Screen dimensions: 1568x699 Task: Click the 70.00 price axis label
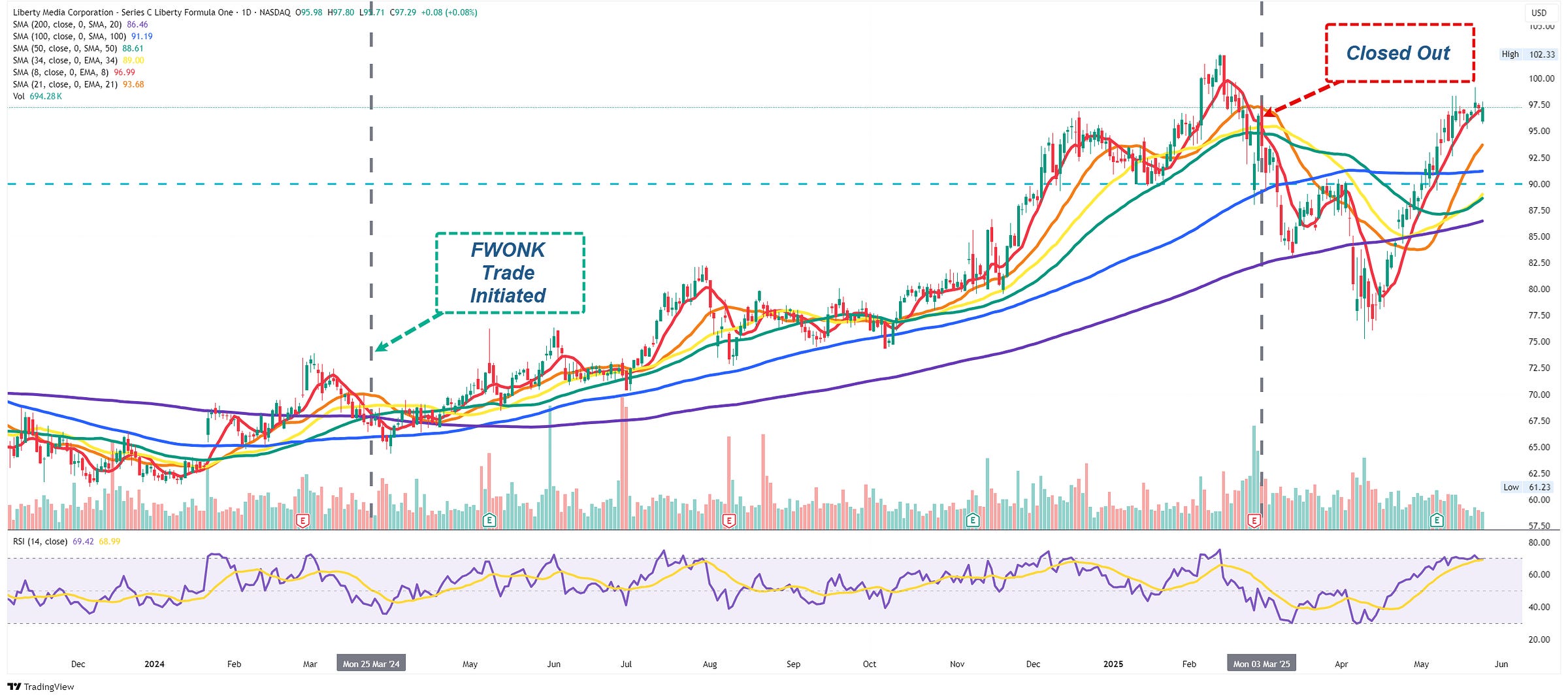[1539, 395]
